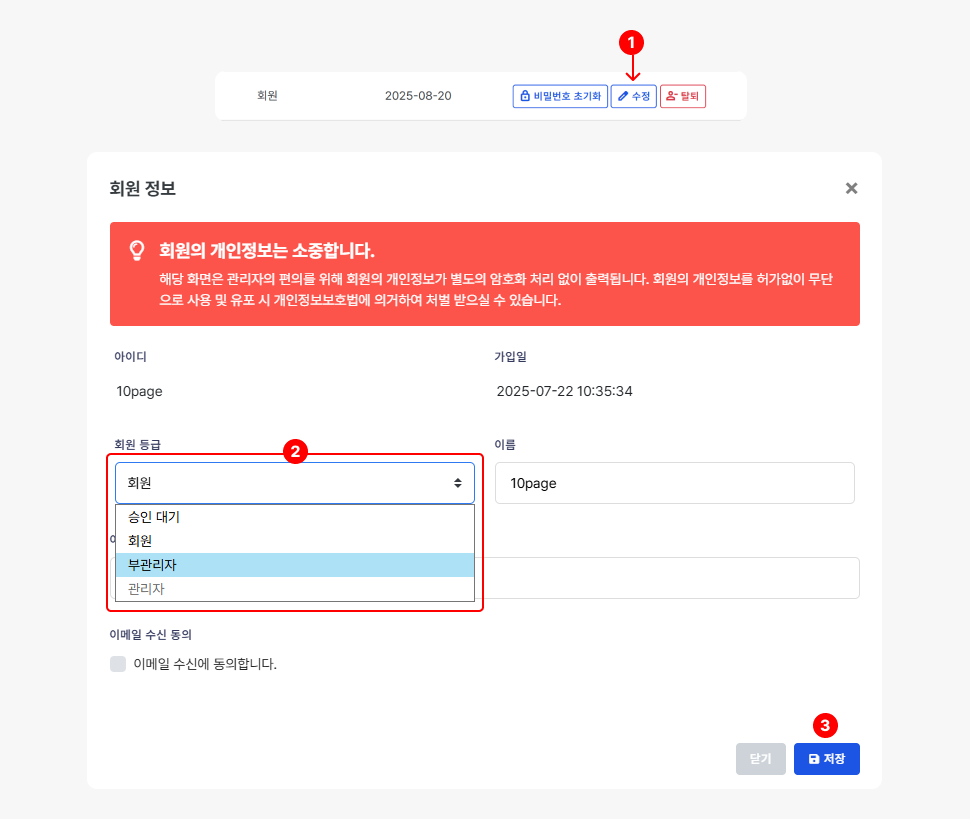Screen dimensions: 970x819
Task: Close the 회원 정보 dialog with X
Action: click(851, 188)
